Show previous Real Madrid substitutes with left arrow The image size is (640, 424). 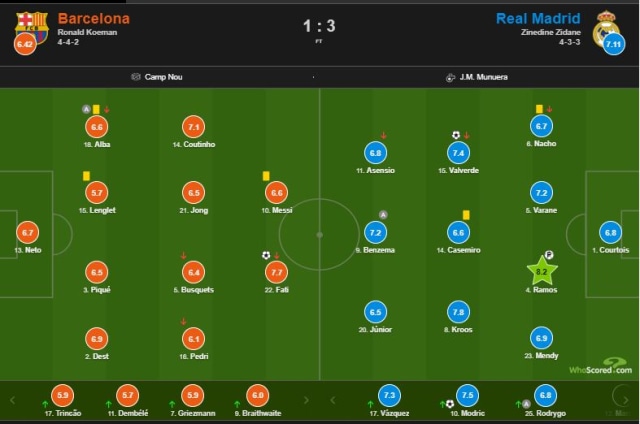(333, 400)
